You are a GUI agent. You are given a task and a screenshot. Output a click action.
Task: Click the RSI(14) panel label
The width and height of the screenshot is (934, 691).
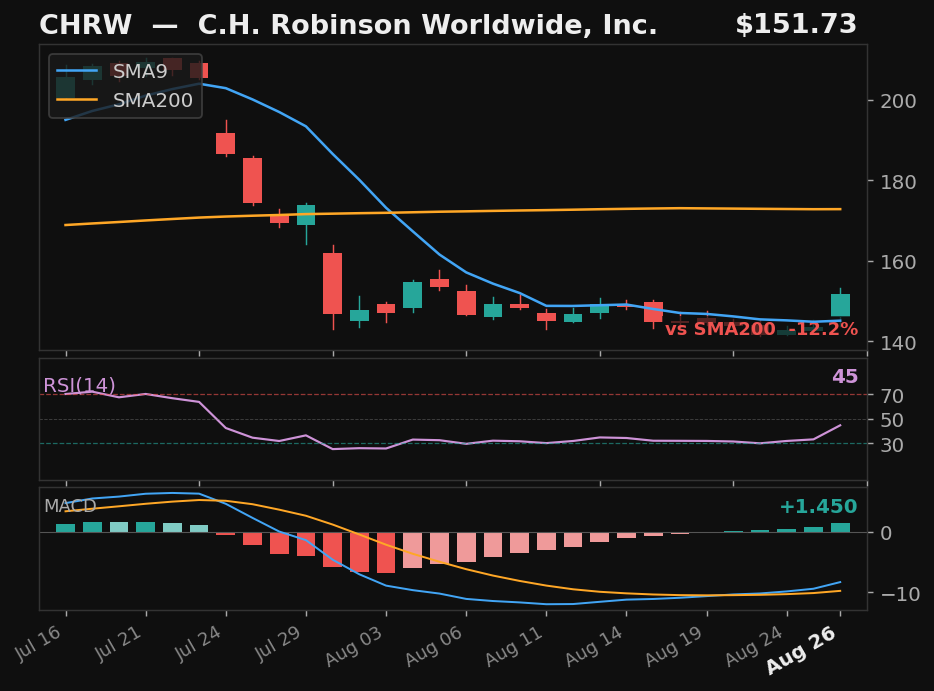tap(79, 385)
